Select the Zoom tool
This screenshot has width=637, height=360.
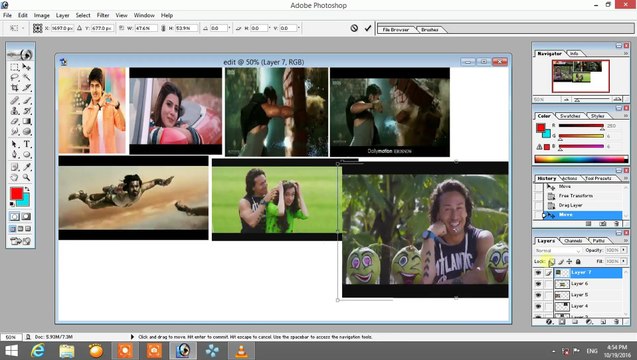click(26, 178)
